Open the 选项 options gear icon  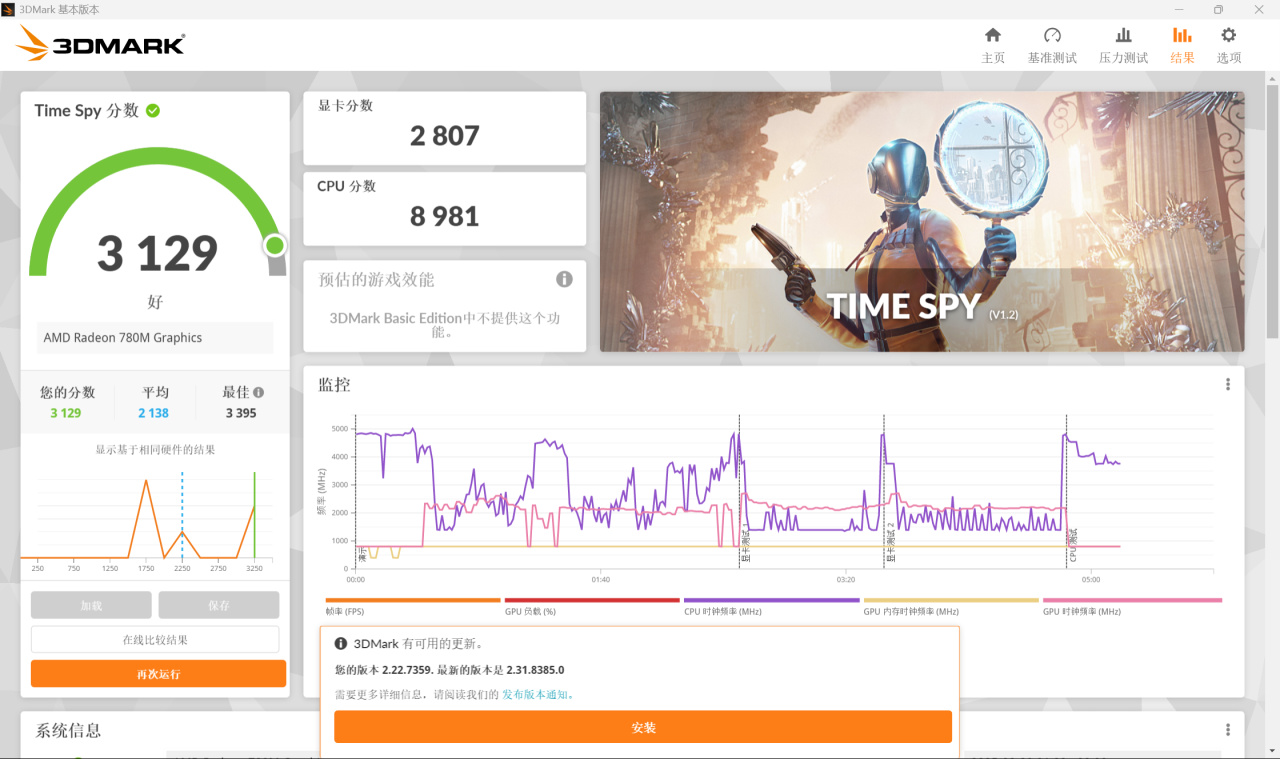click(1229, 35)
